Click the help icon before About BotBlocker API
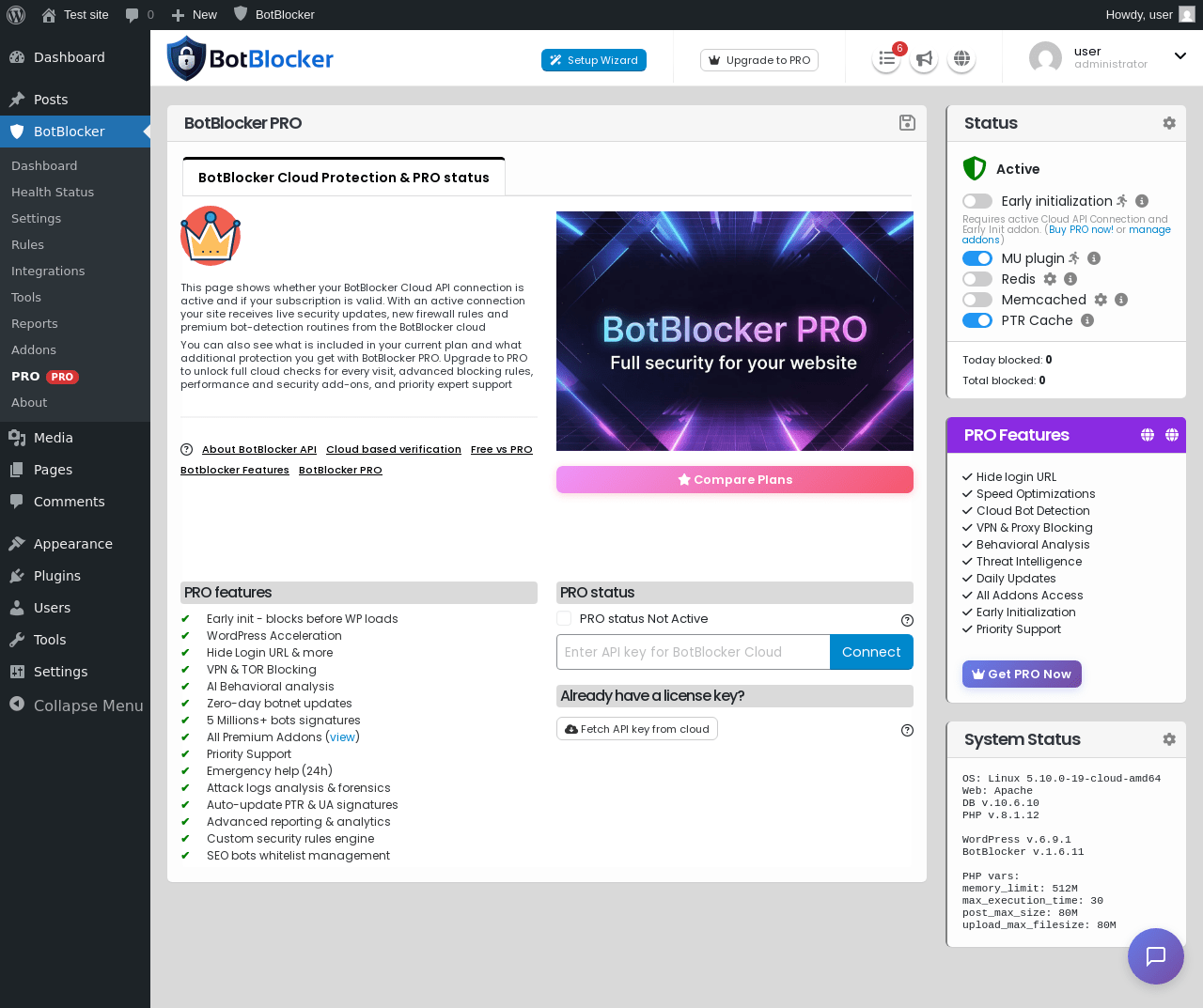The height and width of the screenshot is (1008, 1203). point(186,449)
